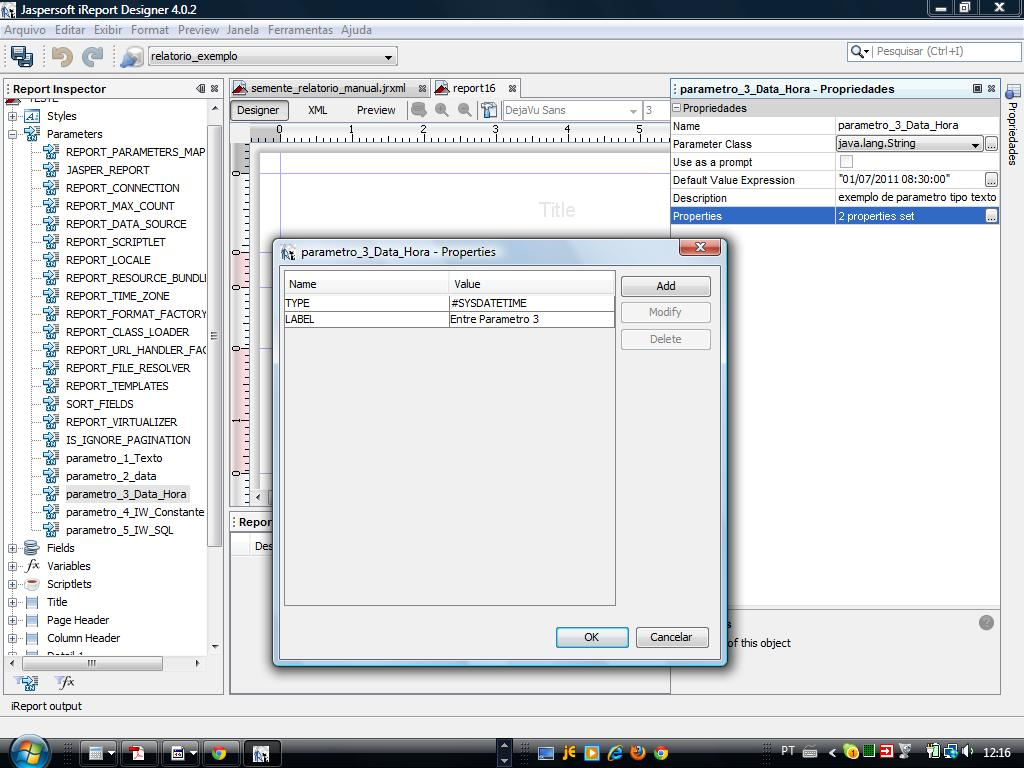Click the iReport taskbar button

point(262,753)
